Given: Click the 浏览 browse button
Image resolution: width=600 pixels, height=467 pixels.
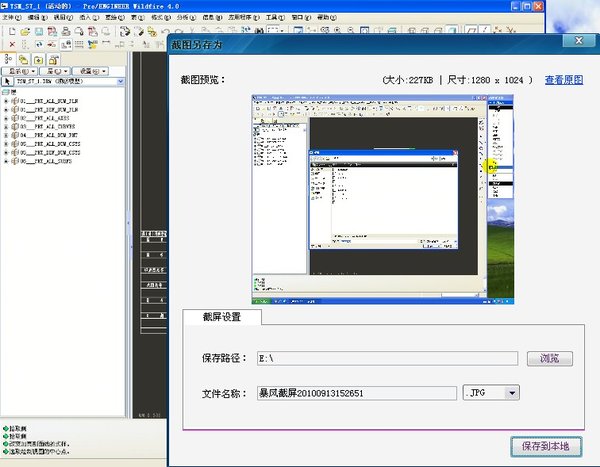Looking at the screenshot, I should click(x=550, y=359).
